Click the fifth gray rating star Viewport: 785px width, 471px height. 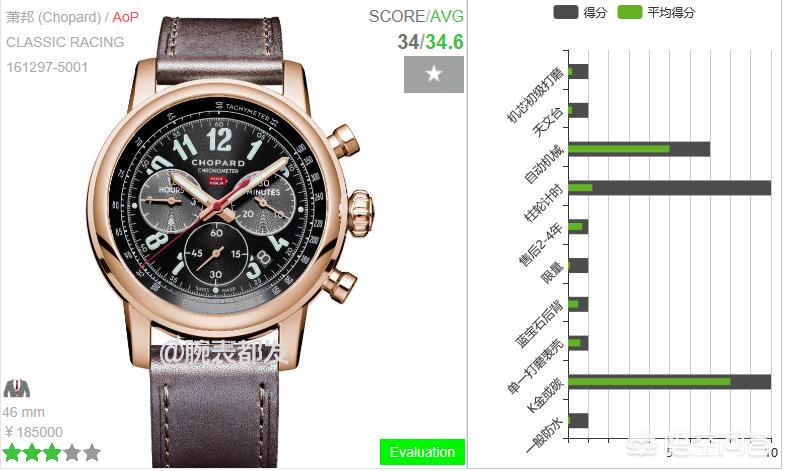click(x=92, y=452)
